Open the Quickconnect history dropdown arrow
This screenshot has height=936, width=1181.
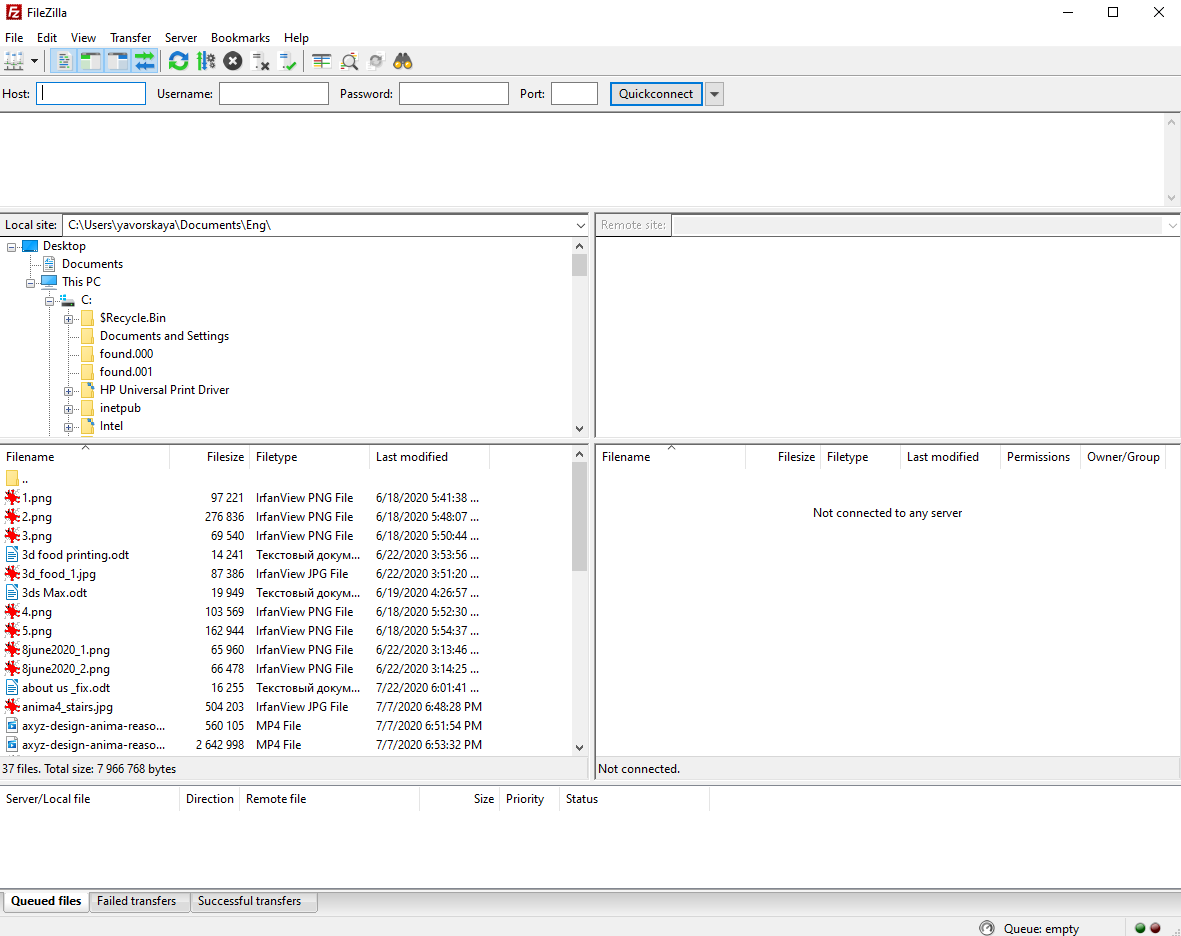(714, 94)
